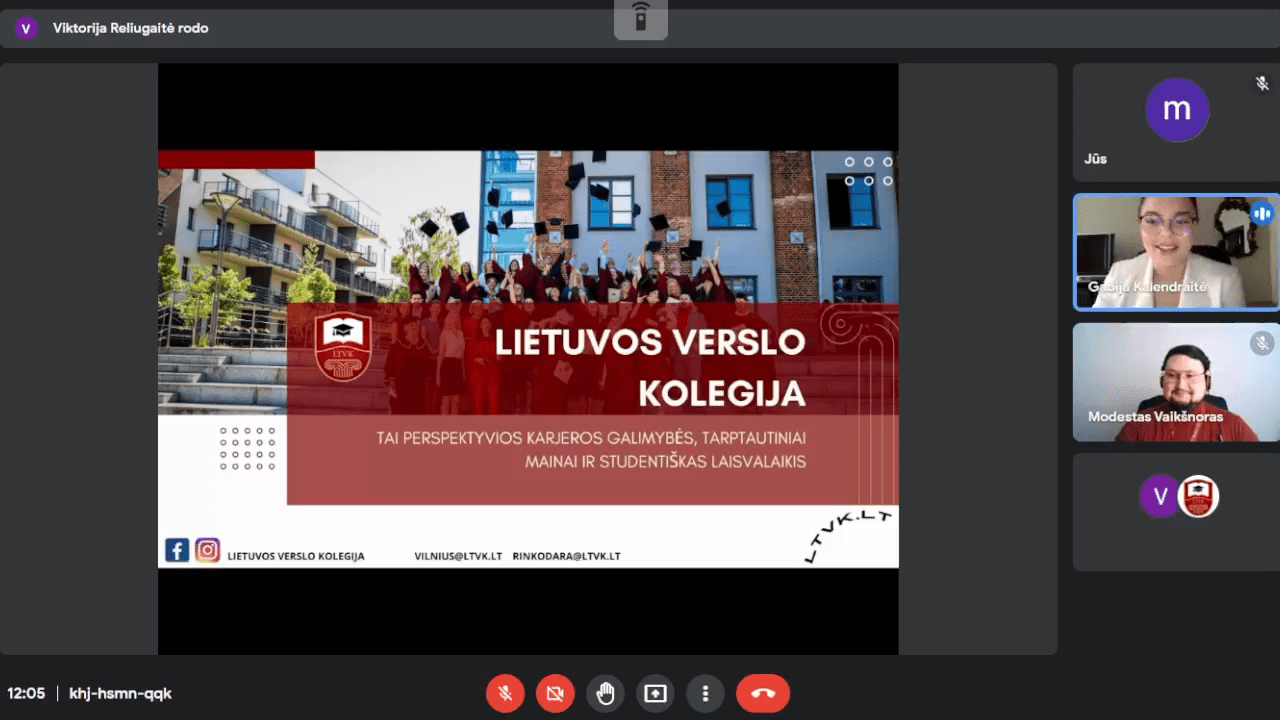
Task: Select your own tile labeled Jūs
Action: (x=1176, y=122)
